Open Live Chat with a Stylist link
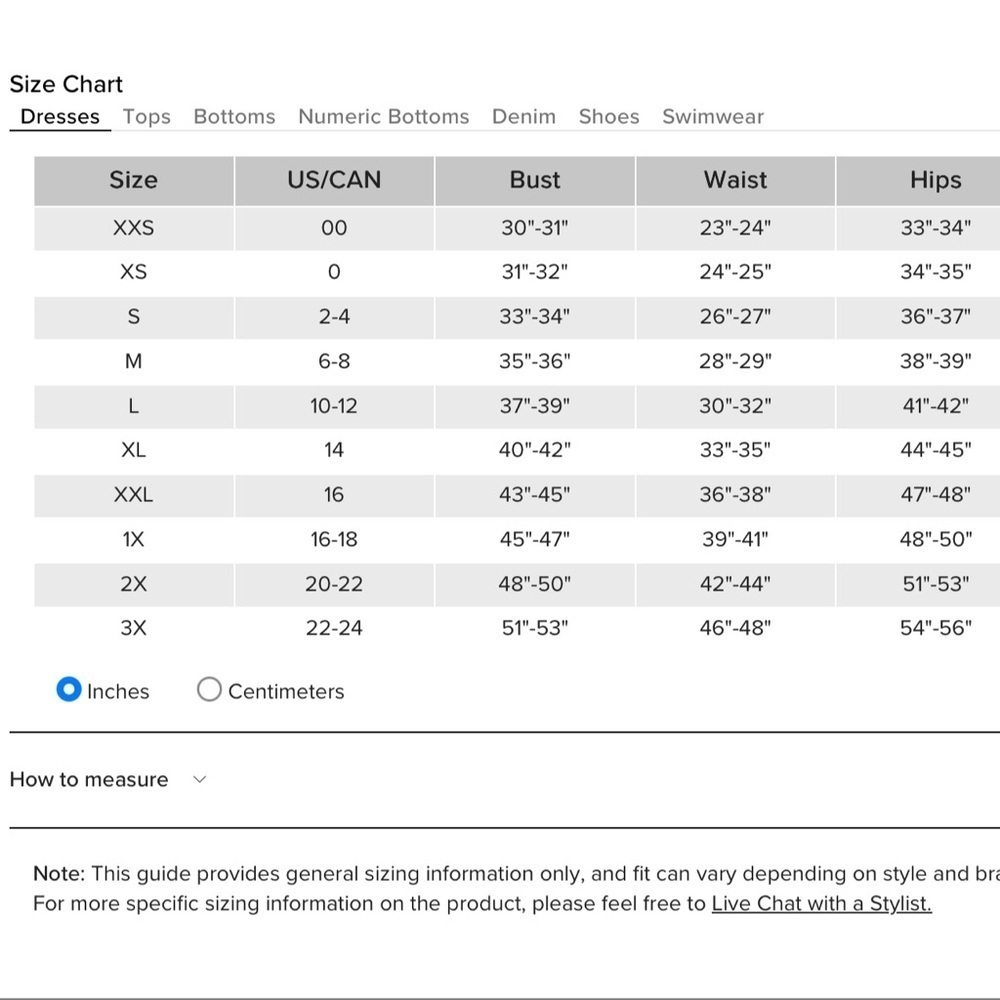The width and height of the screenshot is (1000, 1000). pos(821,904)
